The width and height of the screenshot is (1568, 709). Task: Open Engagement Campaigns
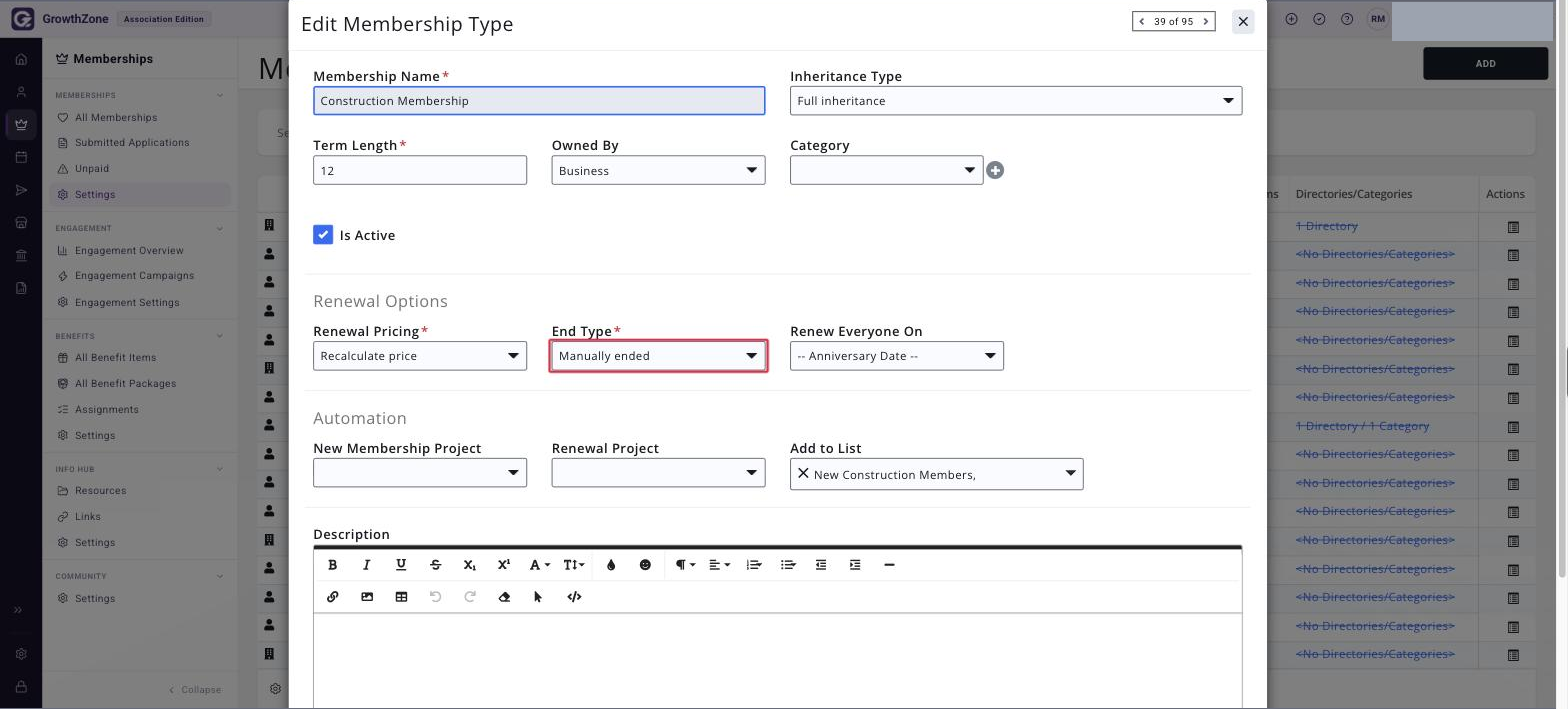tap(134, 276)
